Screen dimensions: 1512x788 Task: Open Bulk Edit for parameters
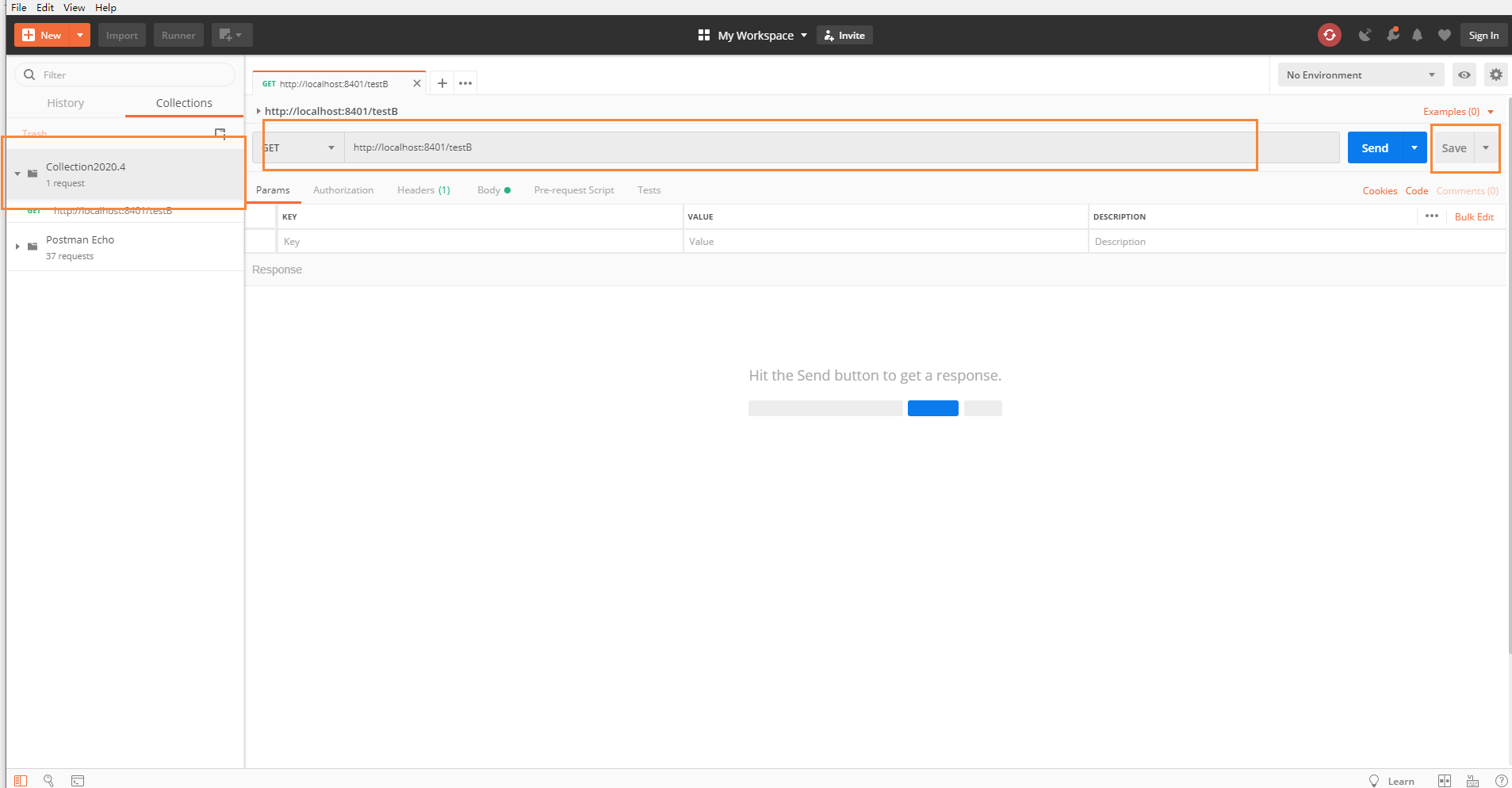pos(1473,216)
